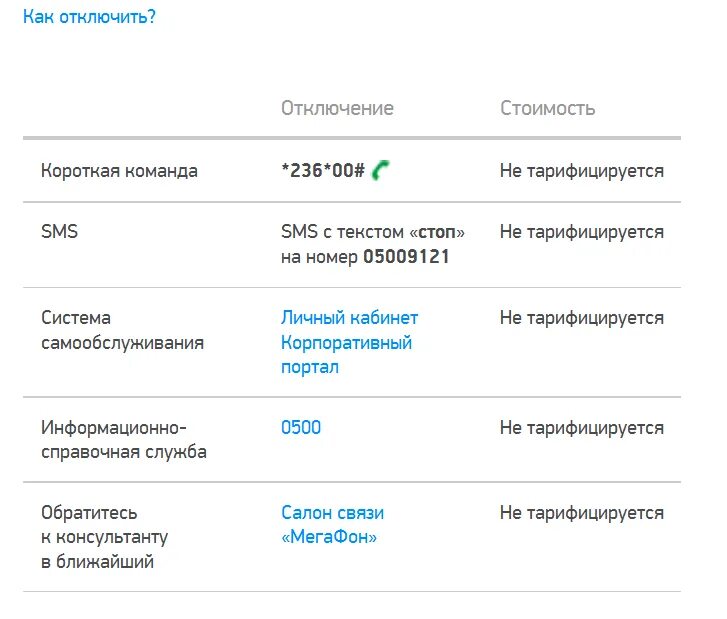This screenshot has height=619, width=727.
Task: Open the Личный кабинет link
Action: [x=350, y=318]
